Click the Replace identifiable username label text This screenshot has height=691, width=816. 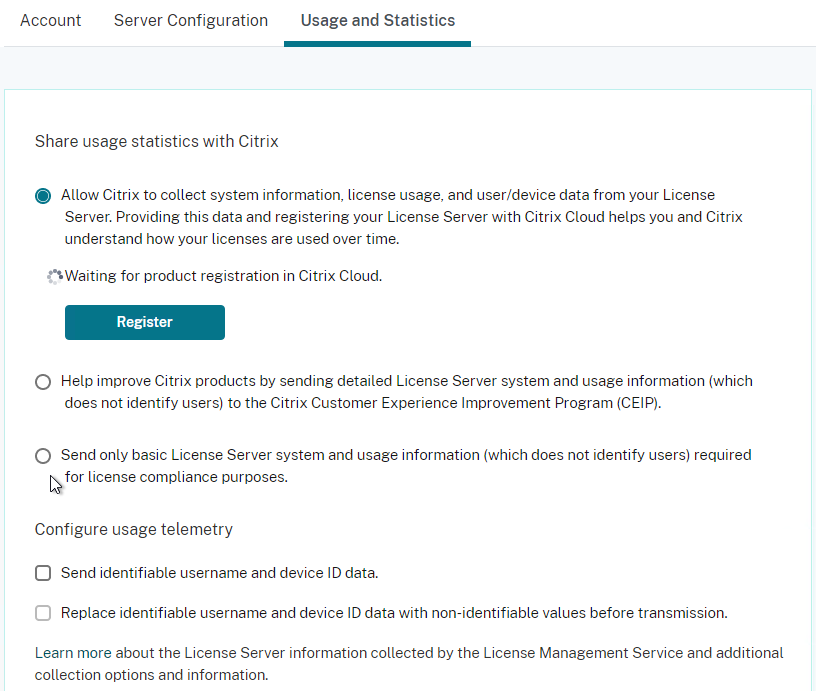point(394,613)
